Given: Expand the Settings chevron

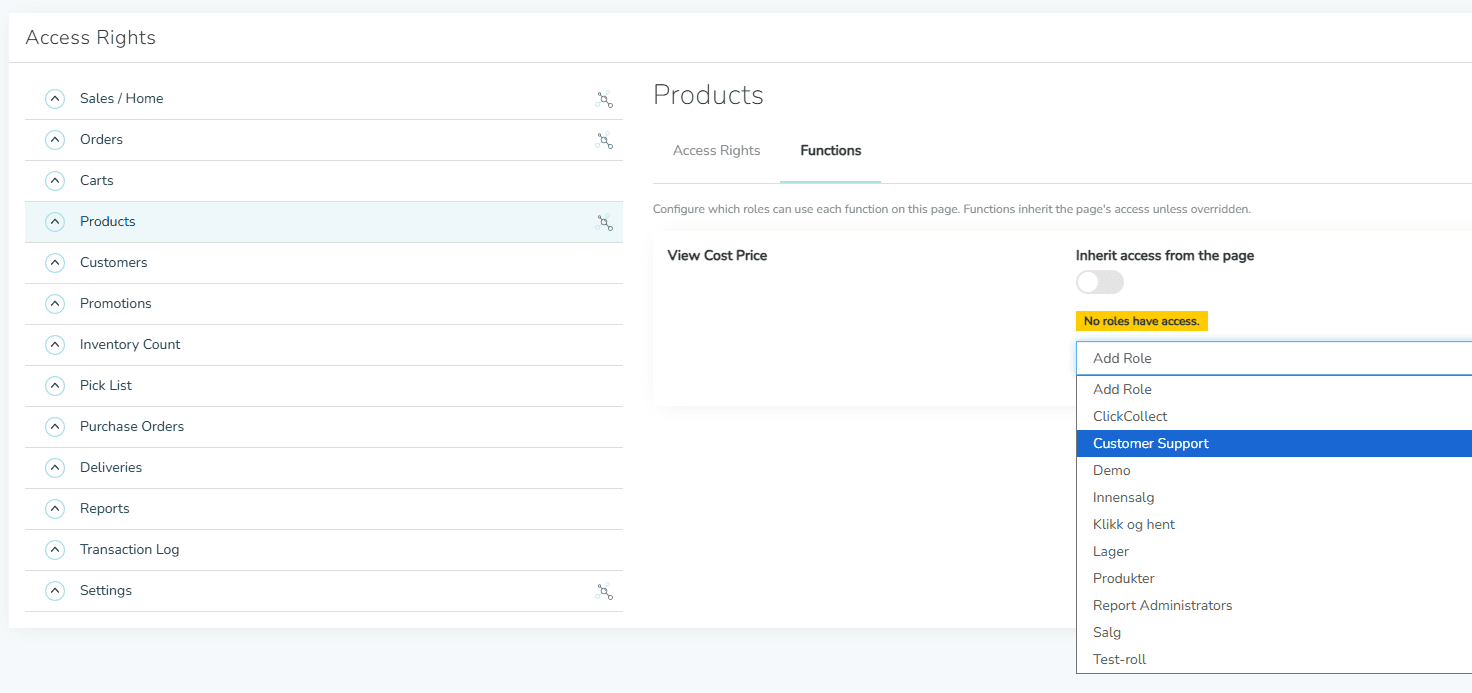Looking at the screenshot, I should tap(55, 591).
